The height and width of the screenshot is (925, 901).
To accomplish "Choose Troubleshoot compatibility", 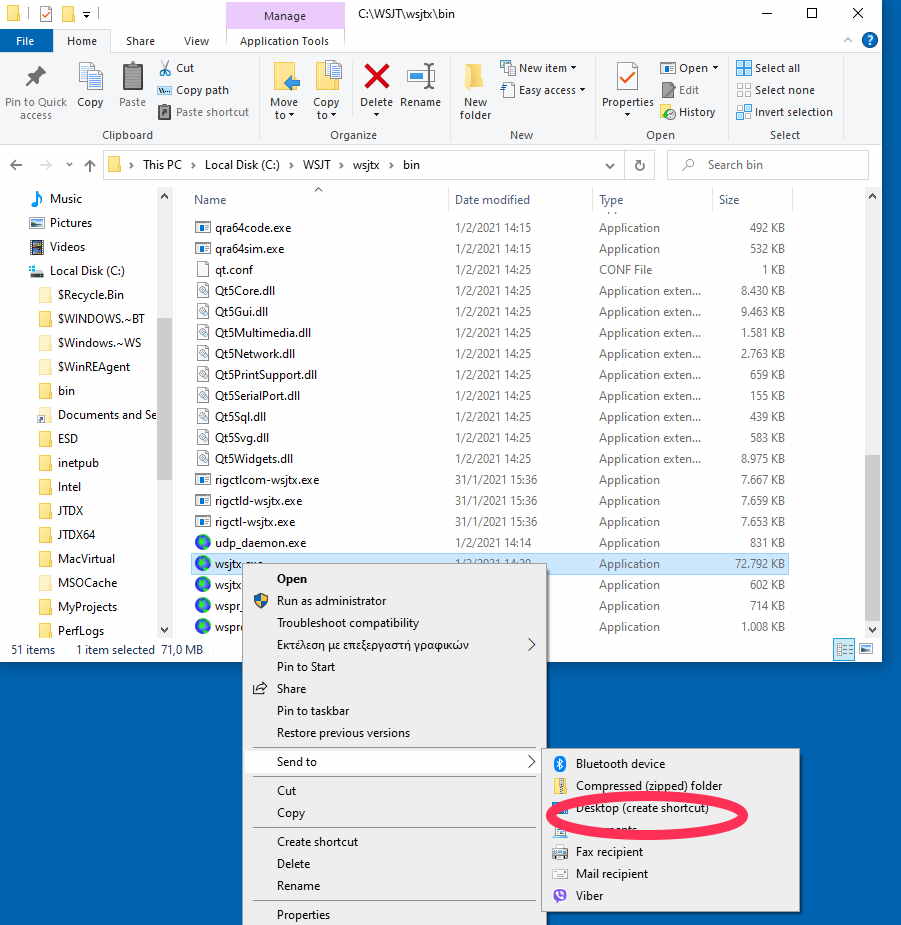I will 348,623.
